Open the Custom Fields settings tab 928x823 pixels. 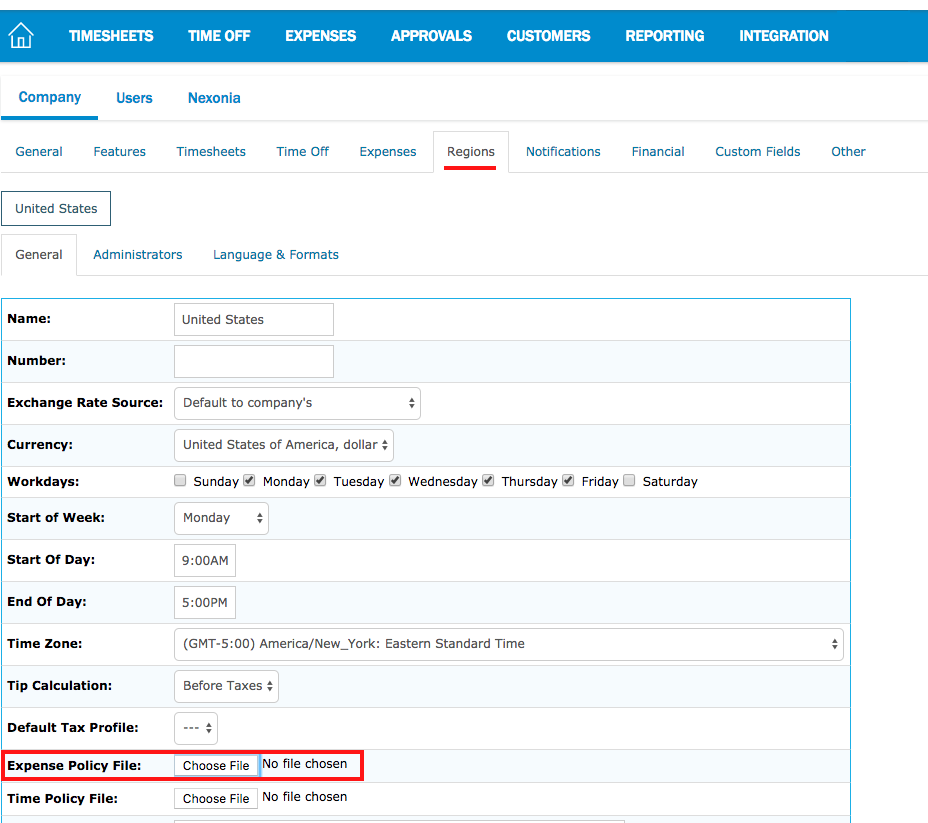pos(758,151)
